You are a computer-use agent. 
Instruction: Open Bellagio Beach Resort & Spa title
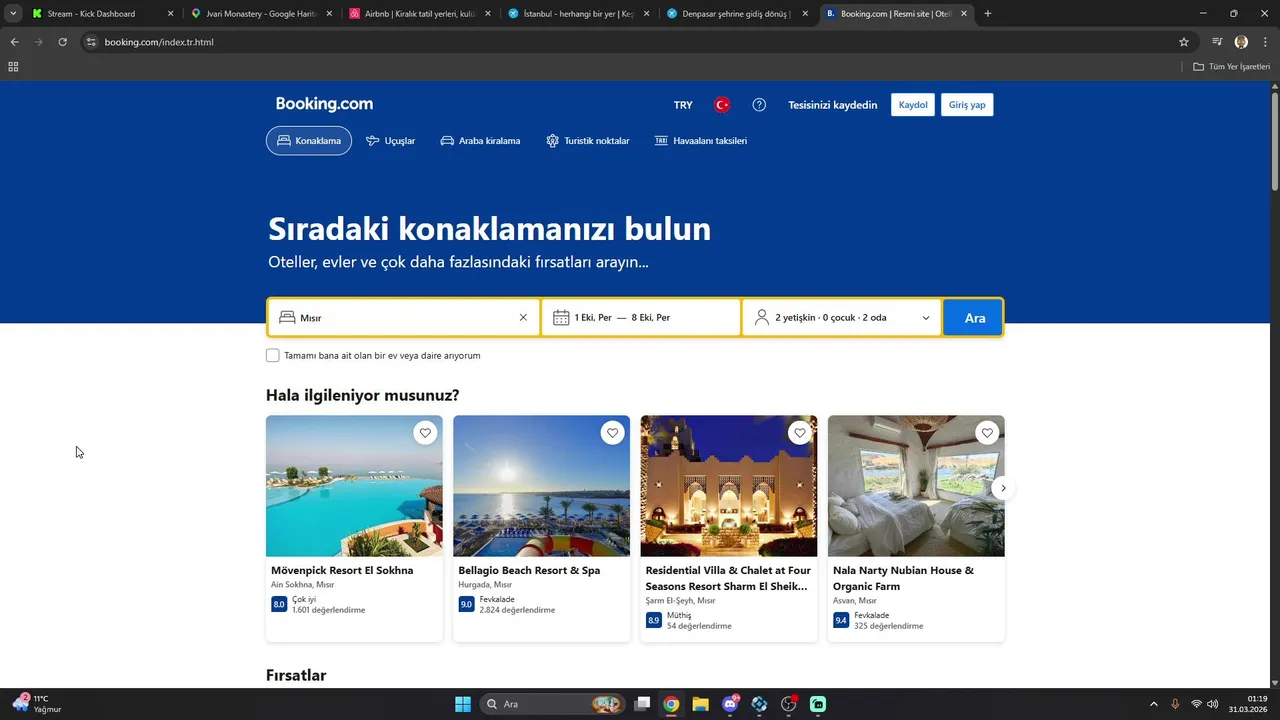pyautogui.click(x=529, y=570)
